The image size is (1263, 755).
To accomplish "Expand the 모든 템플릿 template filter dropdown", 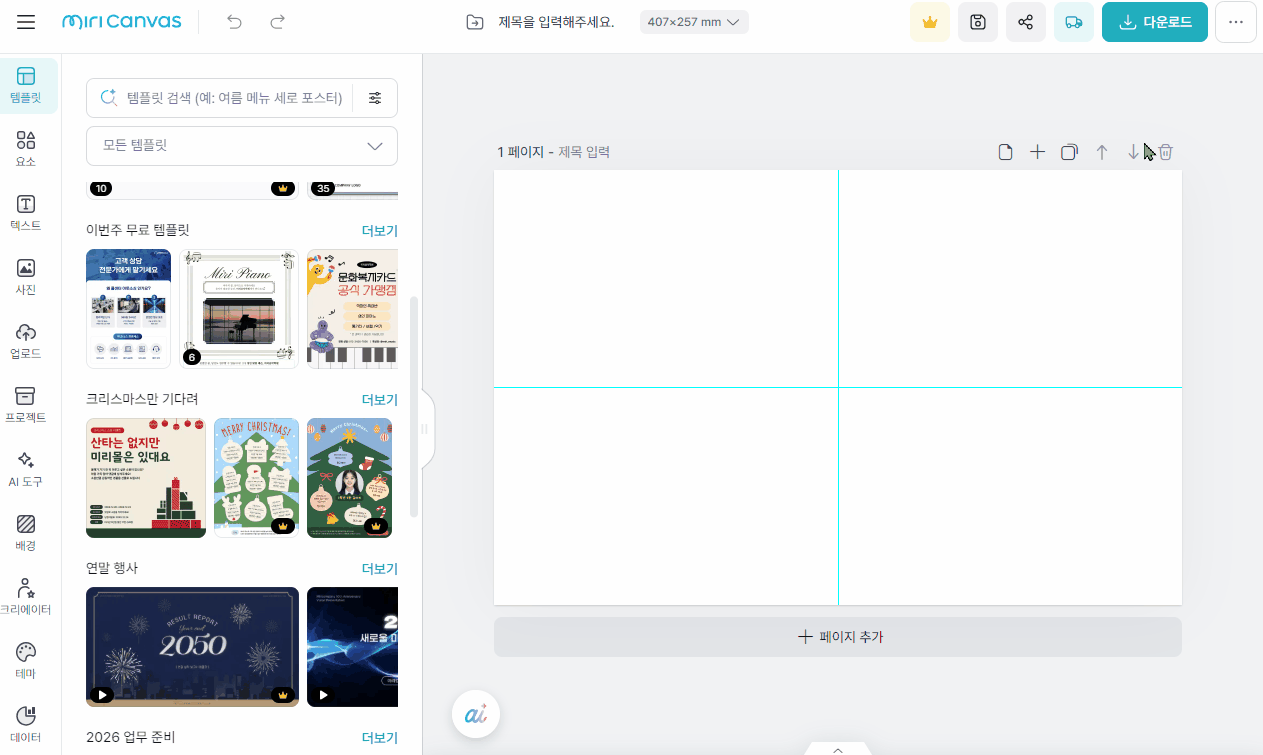I will point(240,146).
